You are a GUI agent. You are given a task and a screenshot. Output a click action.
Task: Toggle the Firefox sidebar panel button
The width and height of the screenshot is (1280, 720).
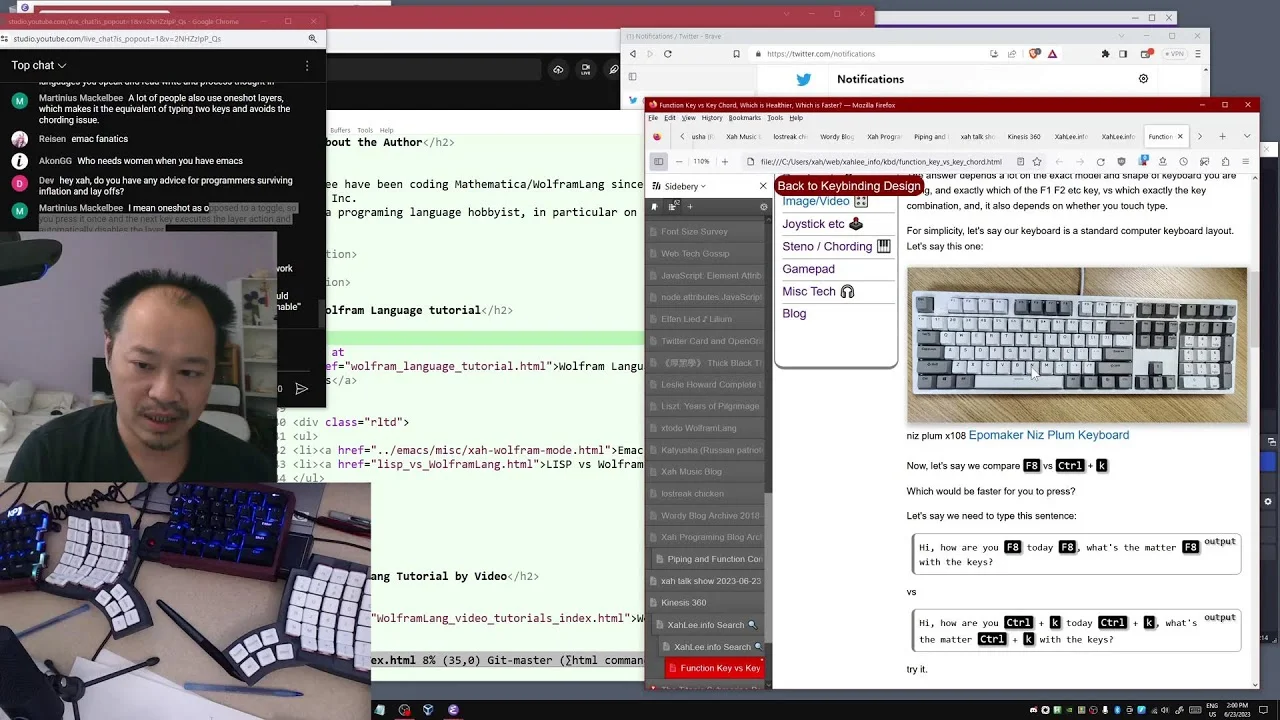pyautogui.click(x=658, y=161)
